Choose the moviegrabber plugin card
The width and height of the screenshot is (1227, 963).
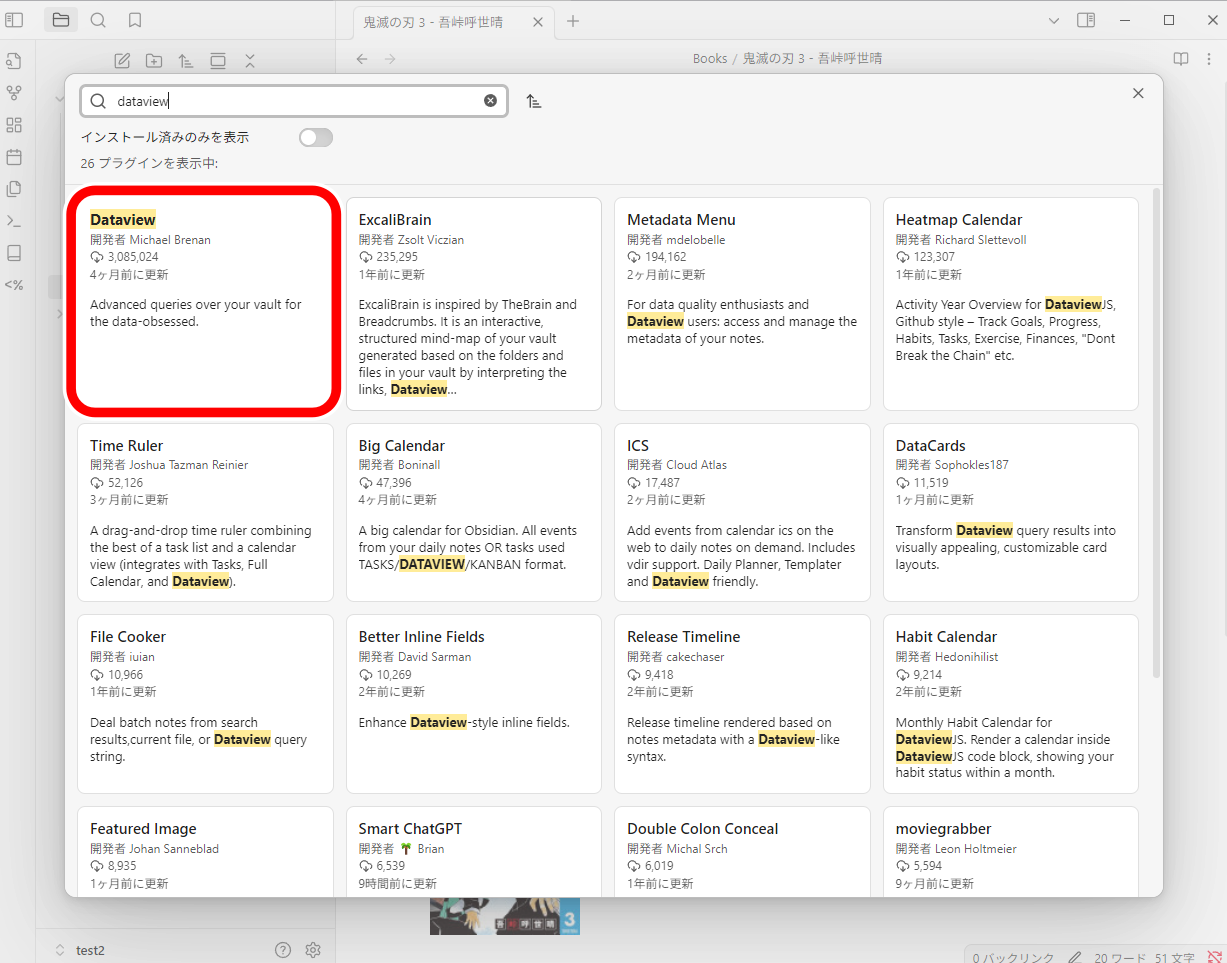(1011, 851)
